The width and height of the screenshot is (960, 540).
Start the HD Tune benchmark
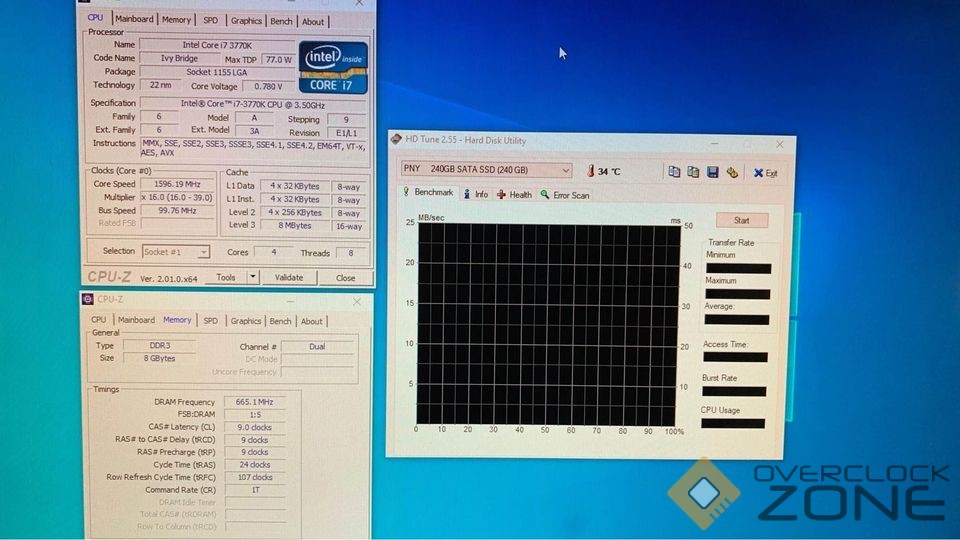tap(741, 220)
